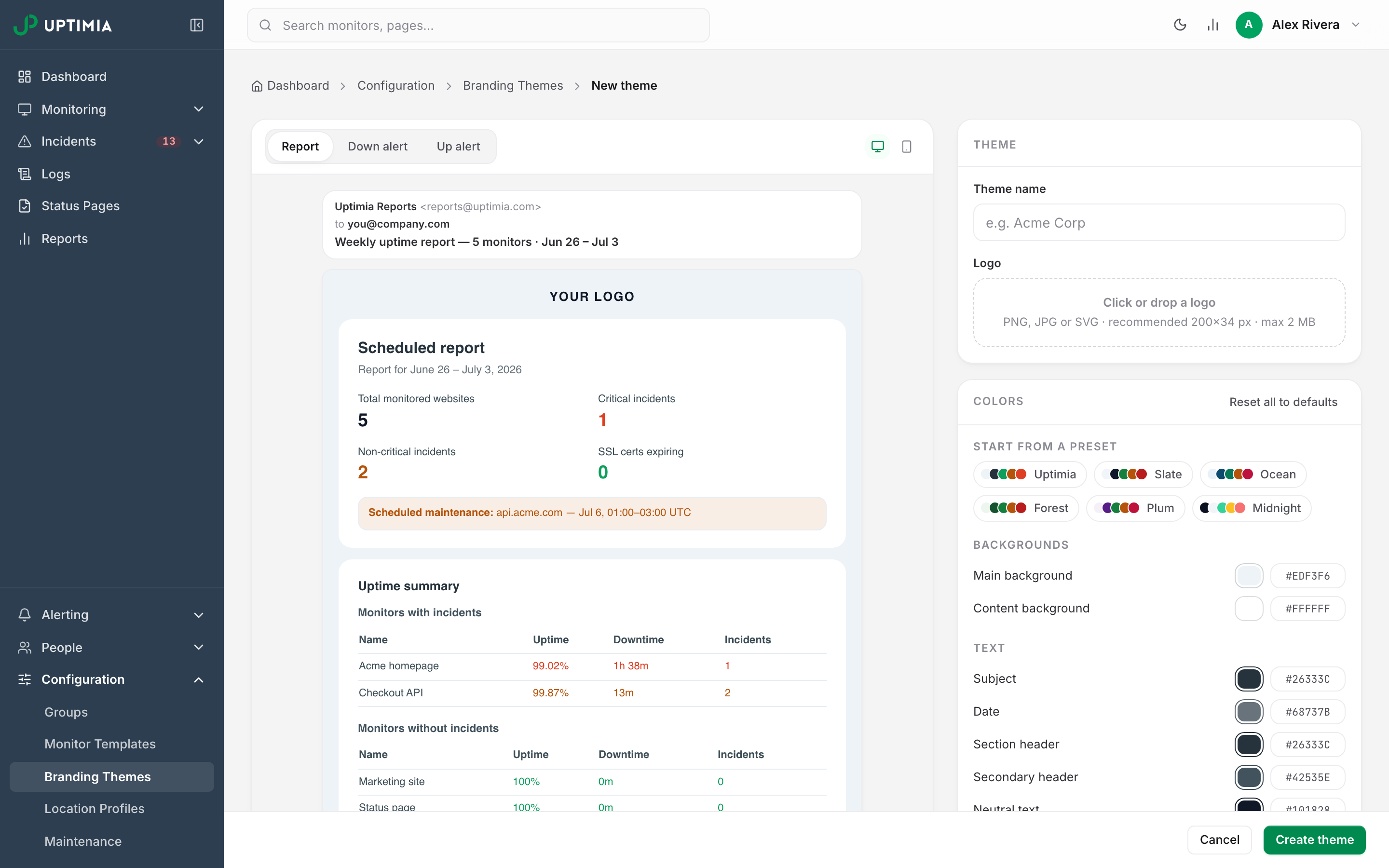Focus the search monitors field

click(x=478, y=25)
